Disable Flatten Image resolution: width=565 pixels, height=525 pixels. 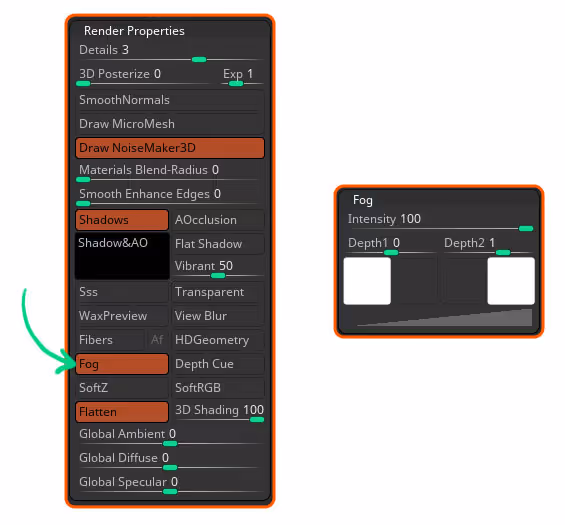pyautogui.click(x=122, y=412)
